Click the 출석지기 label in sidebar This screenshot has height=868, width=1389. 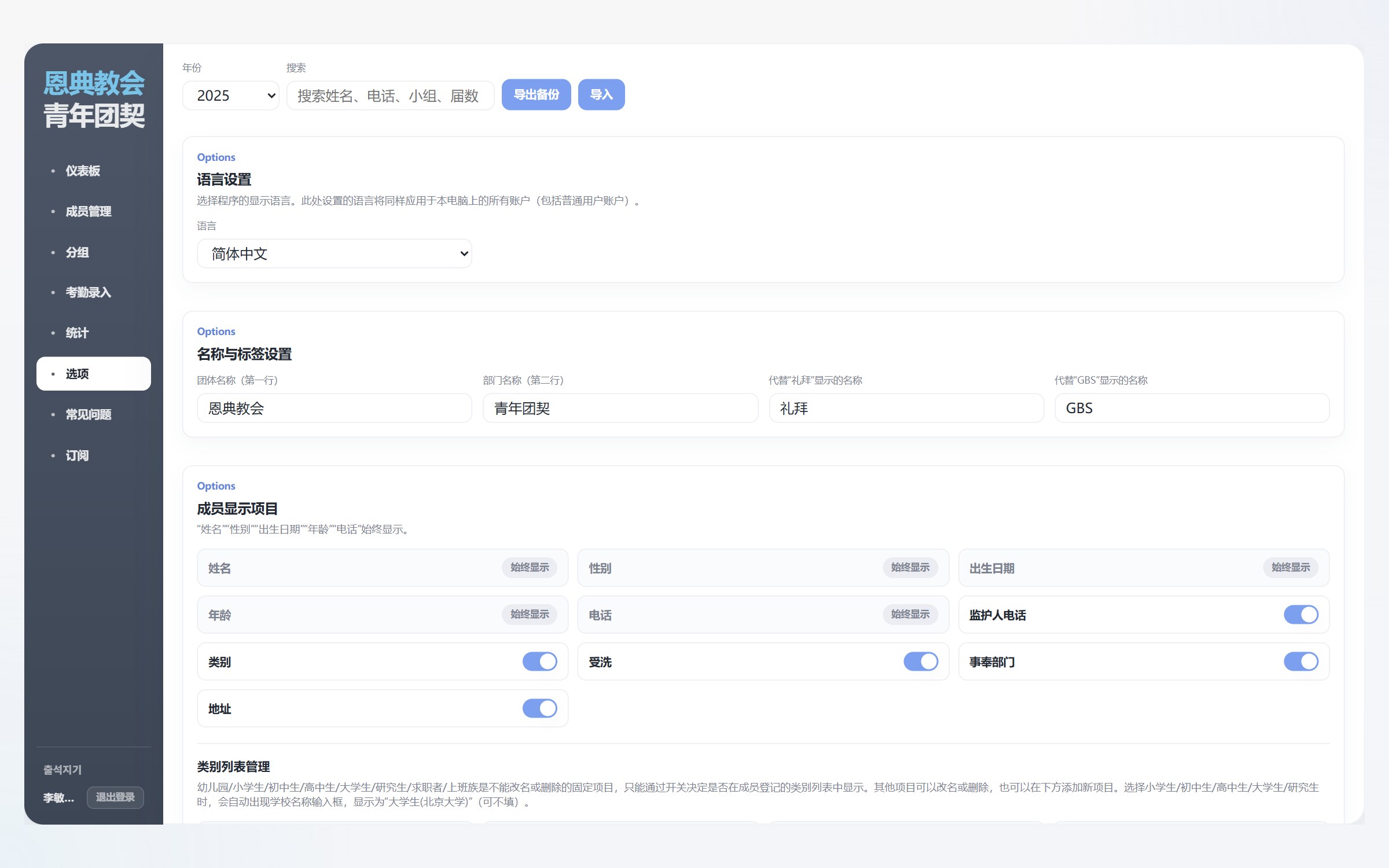click(x=63, y=770)
